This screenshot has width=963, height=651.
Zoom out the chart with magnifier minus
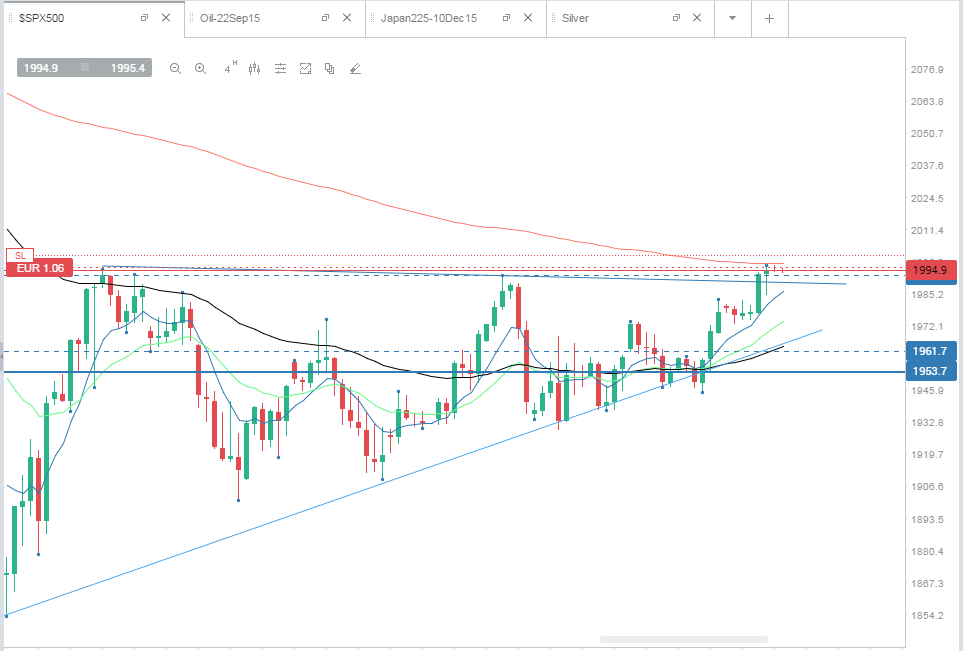175,69
